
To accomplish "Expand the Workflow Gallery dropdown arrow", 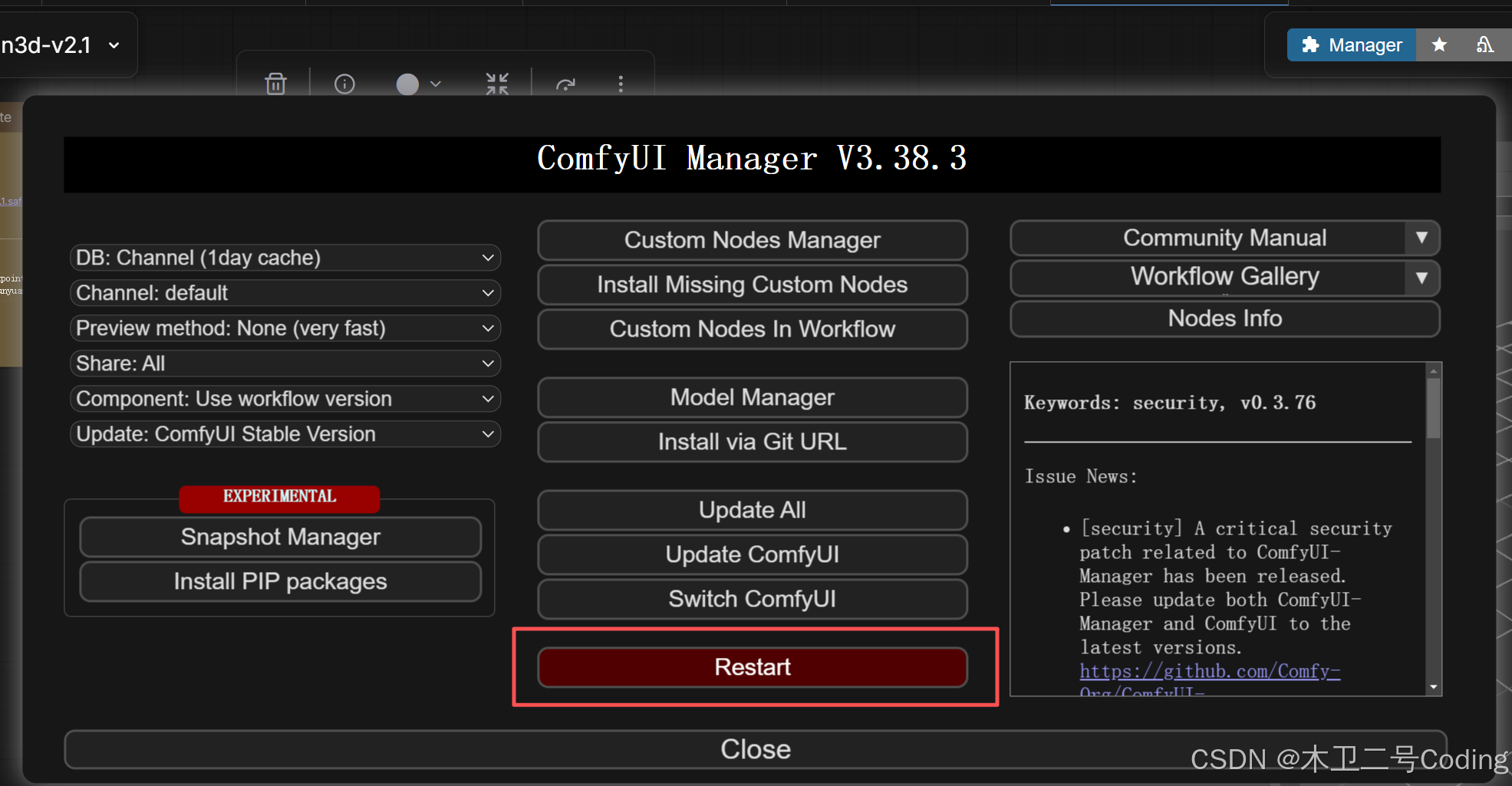I will 1421,277.
